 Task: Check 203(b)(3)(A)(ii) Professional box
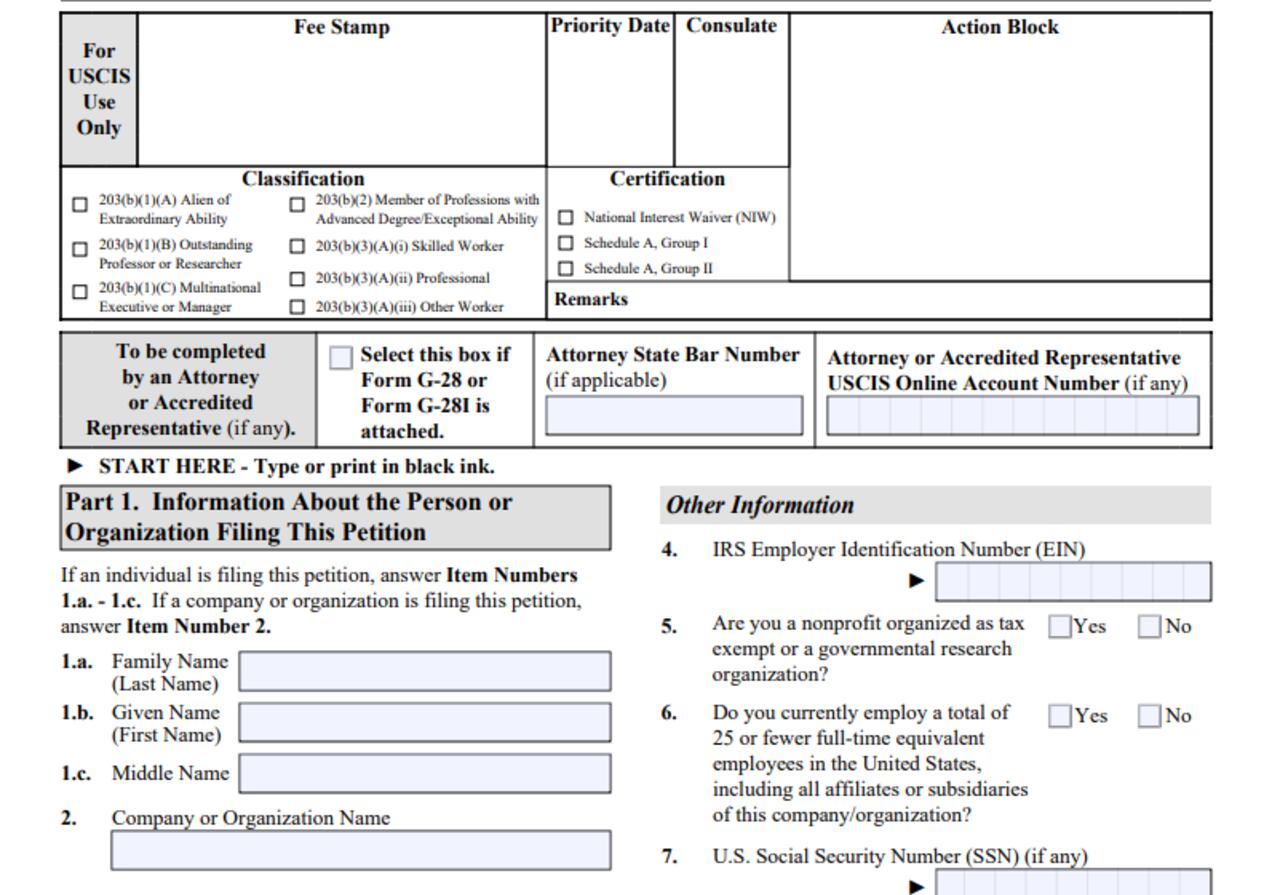coord(297,279)
